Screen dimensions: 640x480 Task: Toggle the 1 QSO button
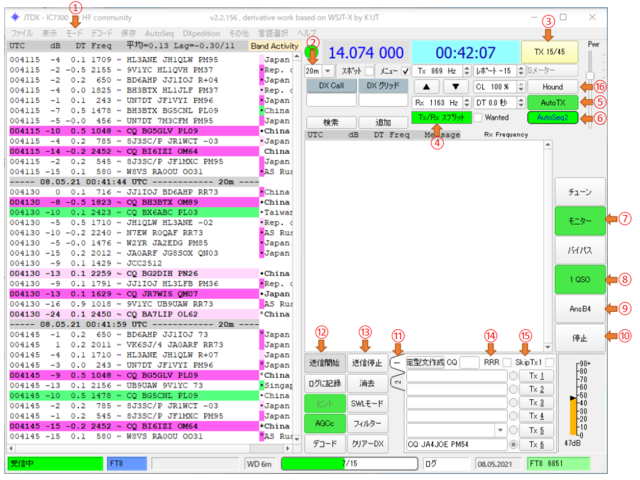580,280
